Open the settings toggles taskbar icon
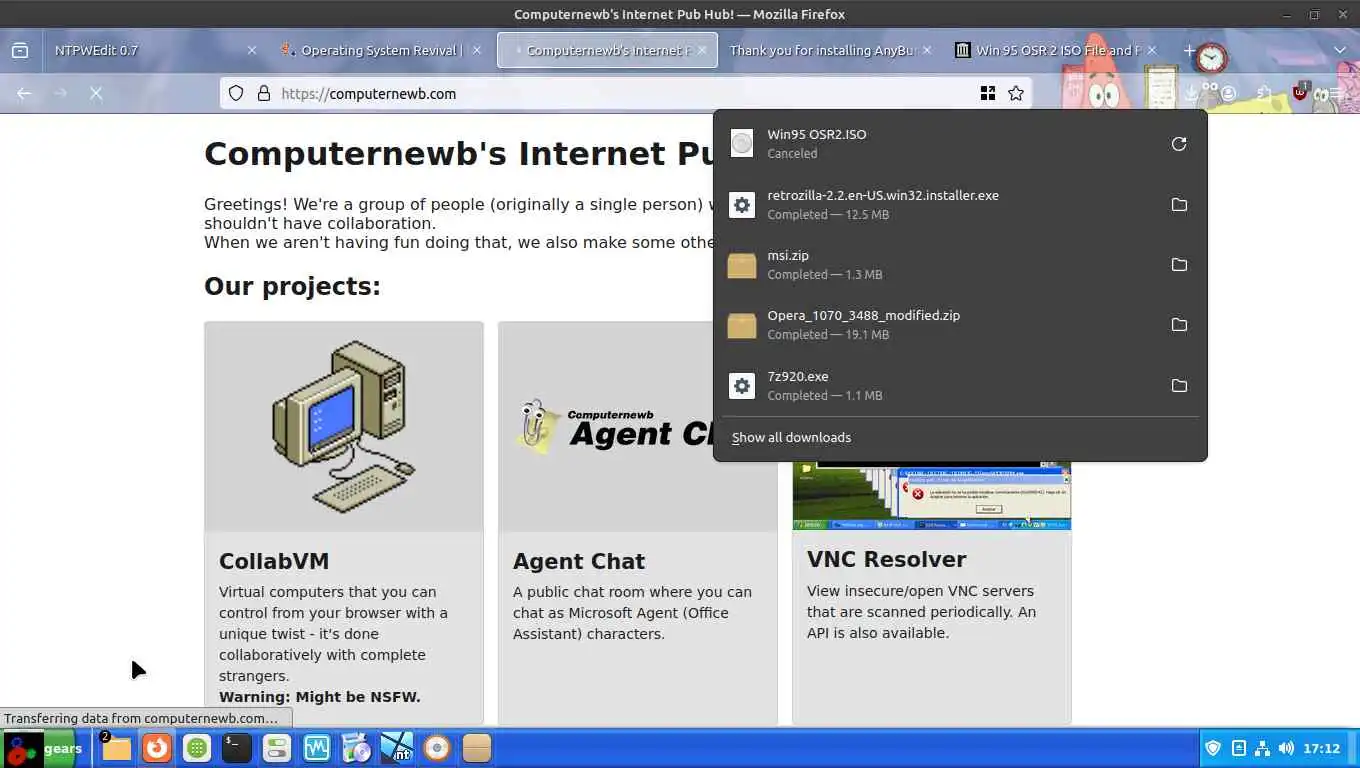Screen dimensions: 1360x768 (x=277, y=748)
